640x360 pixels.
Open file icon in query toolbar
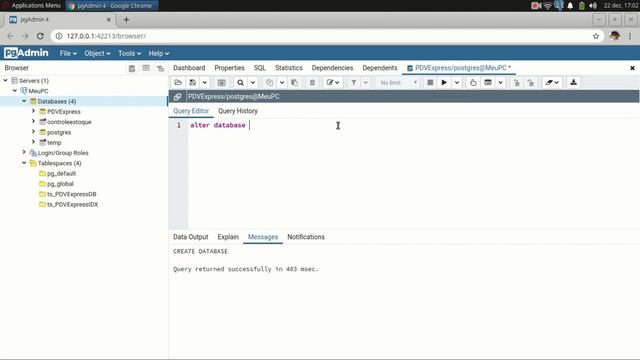[x=178, y=82]
